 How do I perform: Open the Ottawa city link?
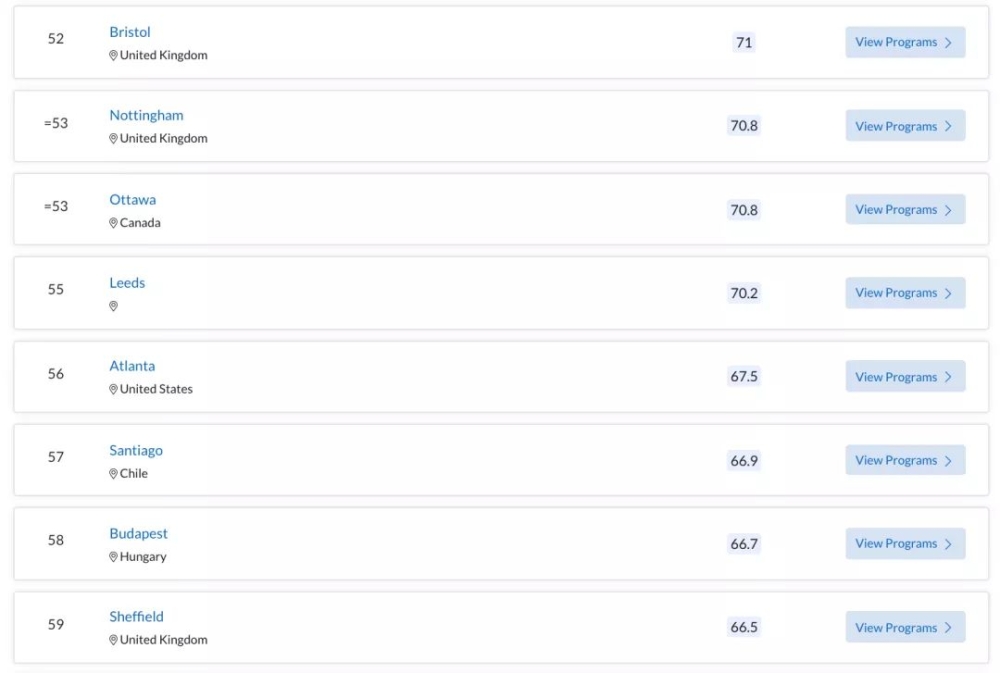[x=133, y=199]
